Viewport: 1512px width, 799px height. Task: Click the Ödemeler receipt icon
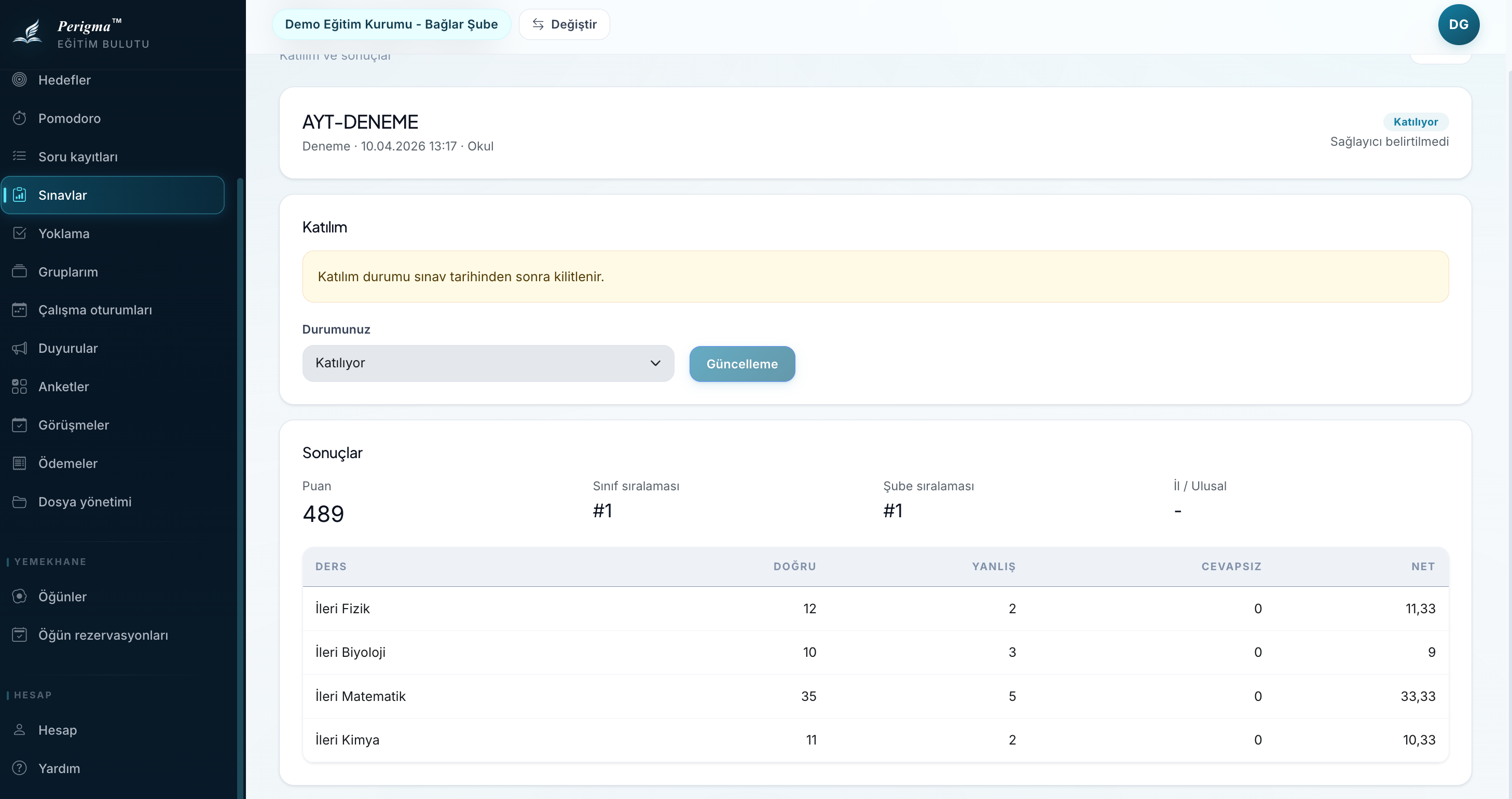19,463
